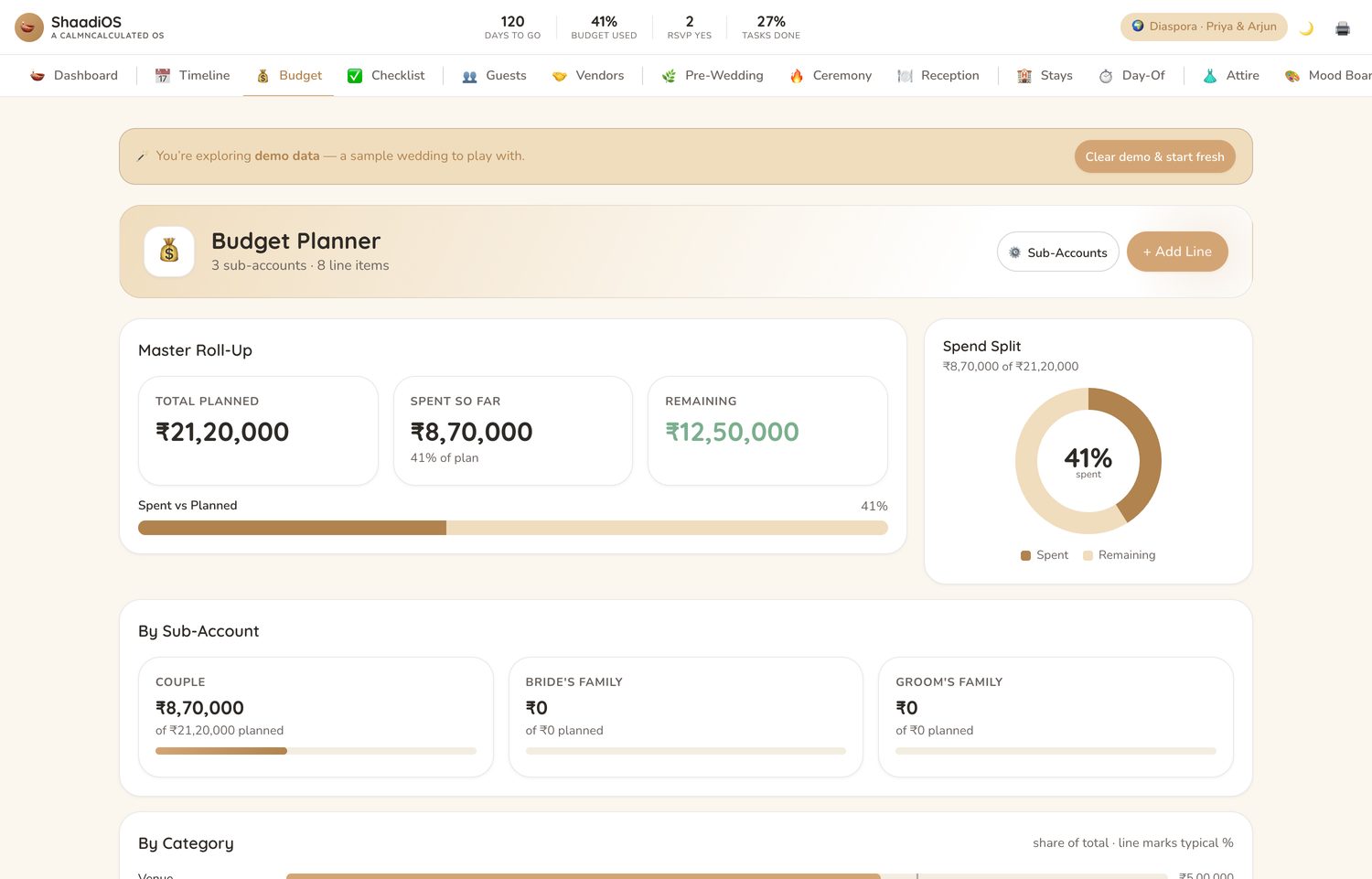Open the Couple sub-account card
The image size is (1372, 879).
316,717
